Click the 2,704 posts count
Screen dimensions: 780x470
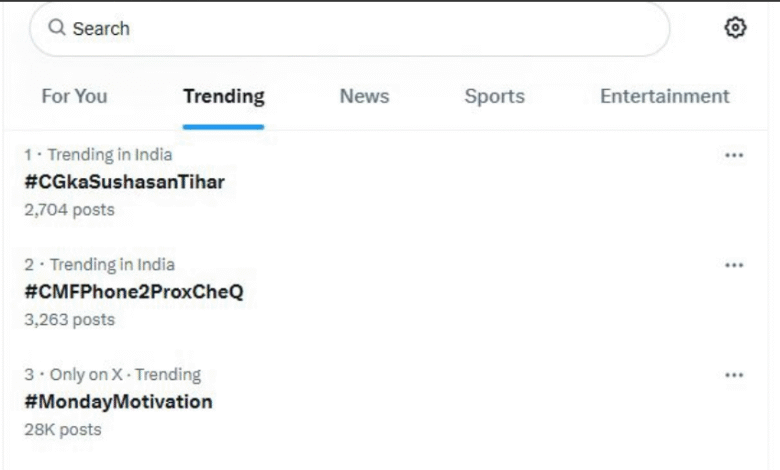(x=69, y=210)
